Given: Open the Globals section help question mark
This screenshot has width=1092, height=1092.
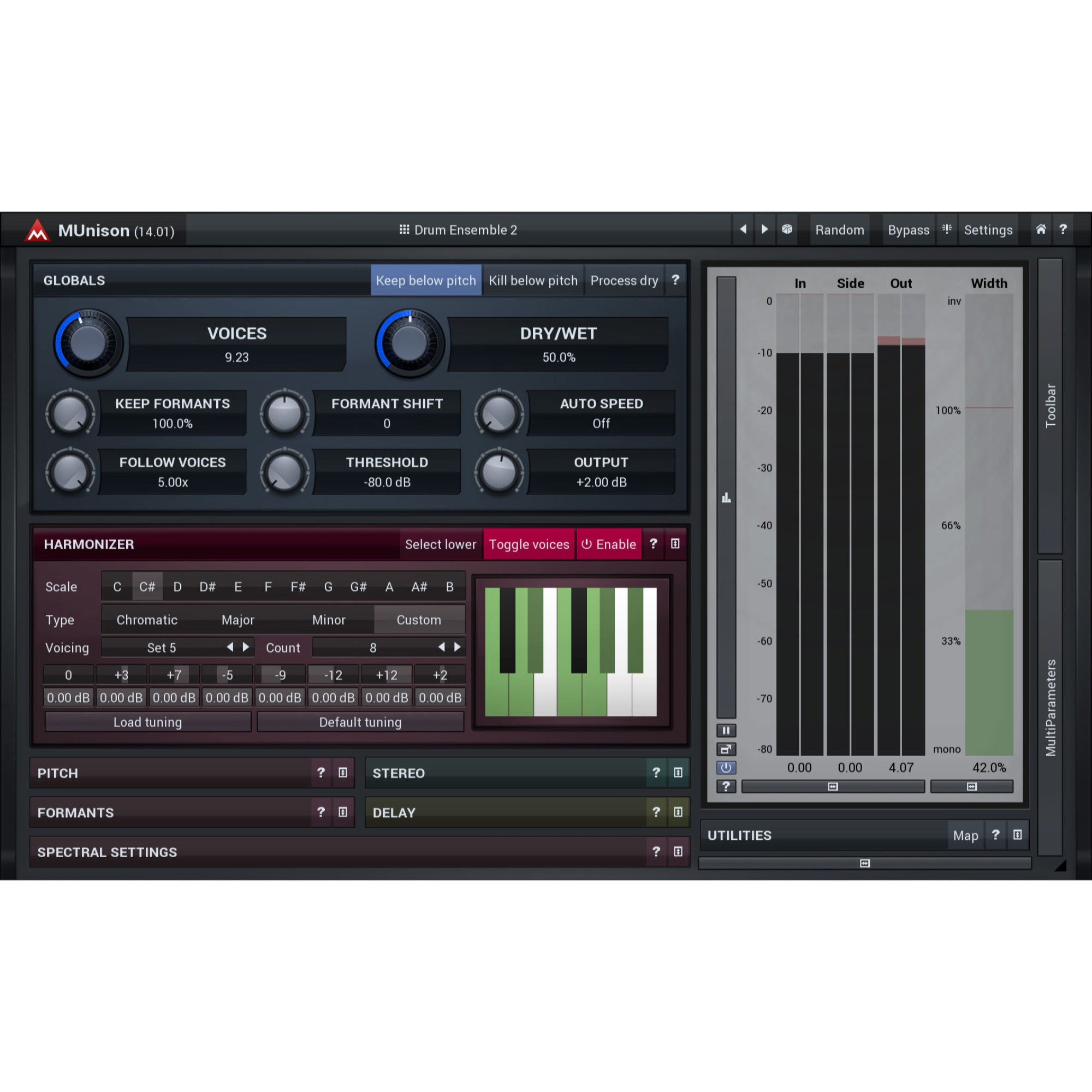Looking at the screenshot, I should point(675,280).
